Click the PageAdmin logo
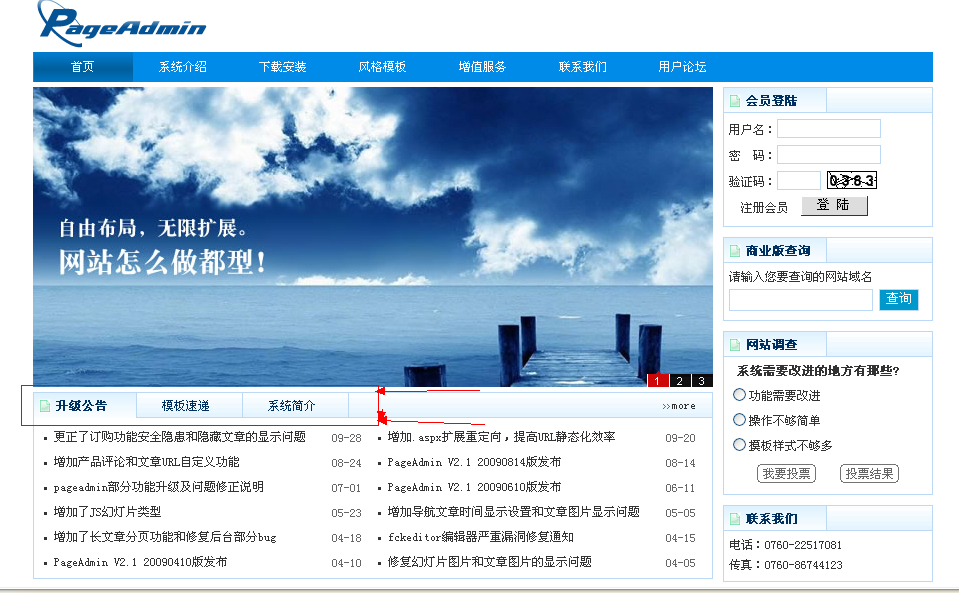The image size is (959, 593). (x=121, y=24)
